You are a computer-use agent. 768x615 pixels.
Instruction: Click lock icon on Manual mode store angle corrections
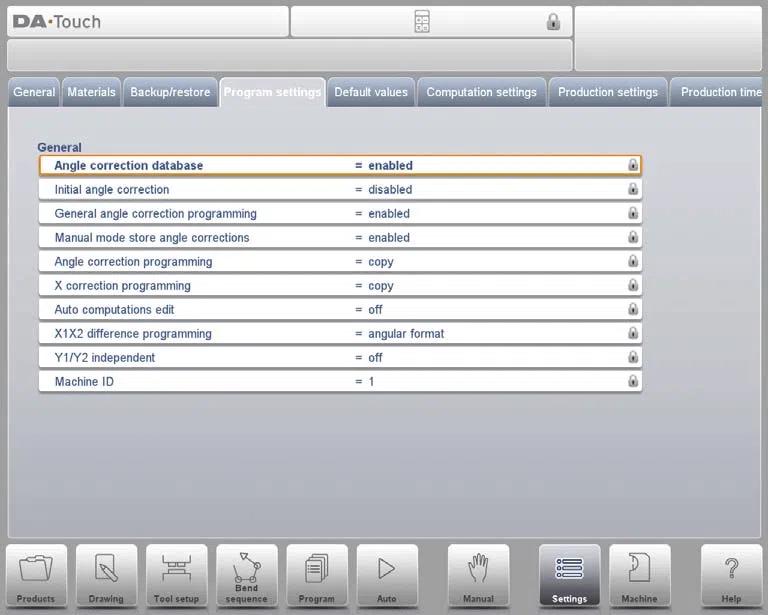pos(633,237)
